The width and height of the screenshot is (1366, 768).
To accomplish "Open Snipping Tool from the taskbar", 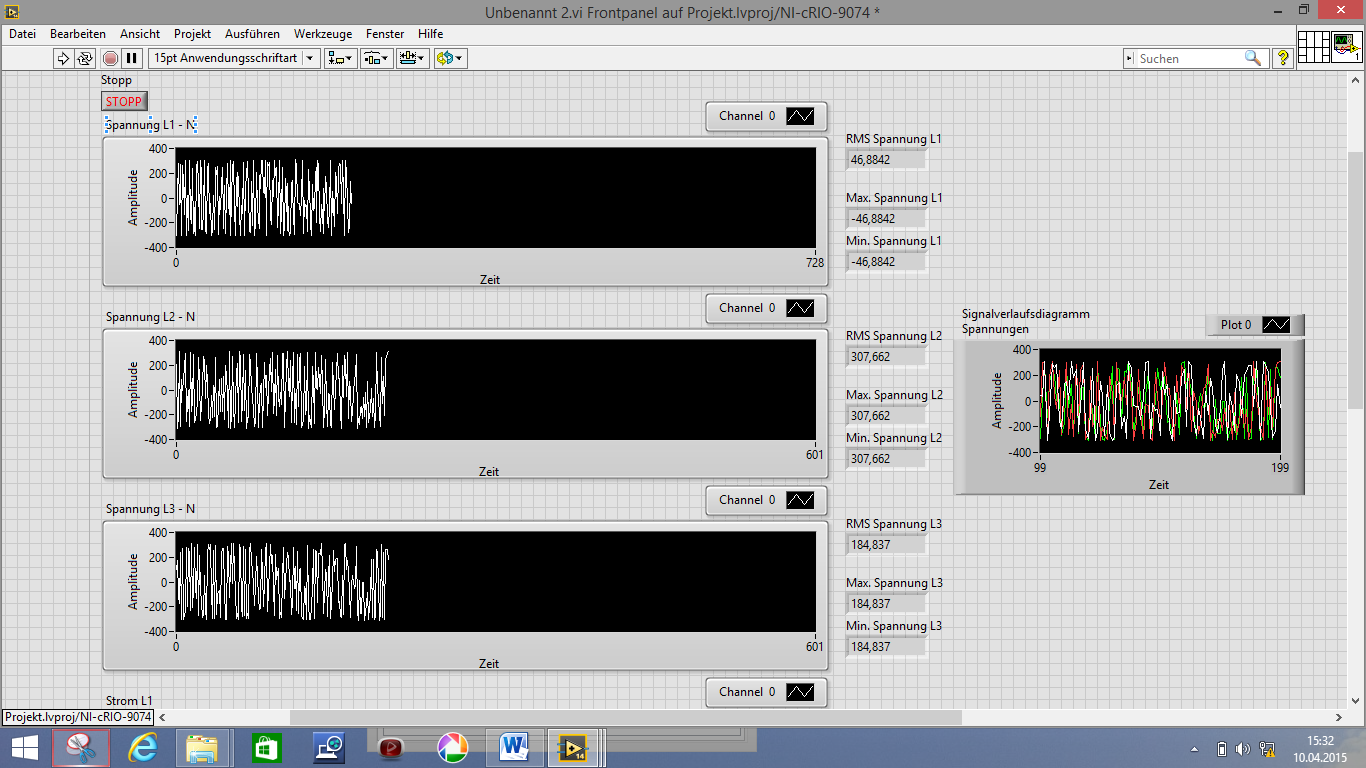I will pyautogui.click(x=80, y=748).
